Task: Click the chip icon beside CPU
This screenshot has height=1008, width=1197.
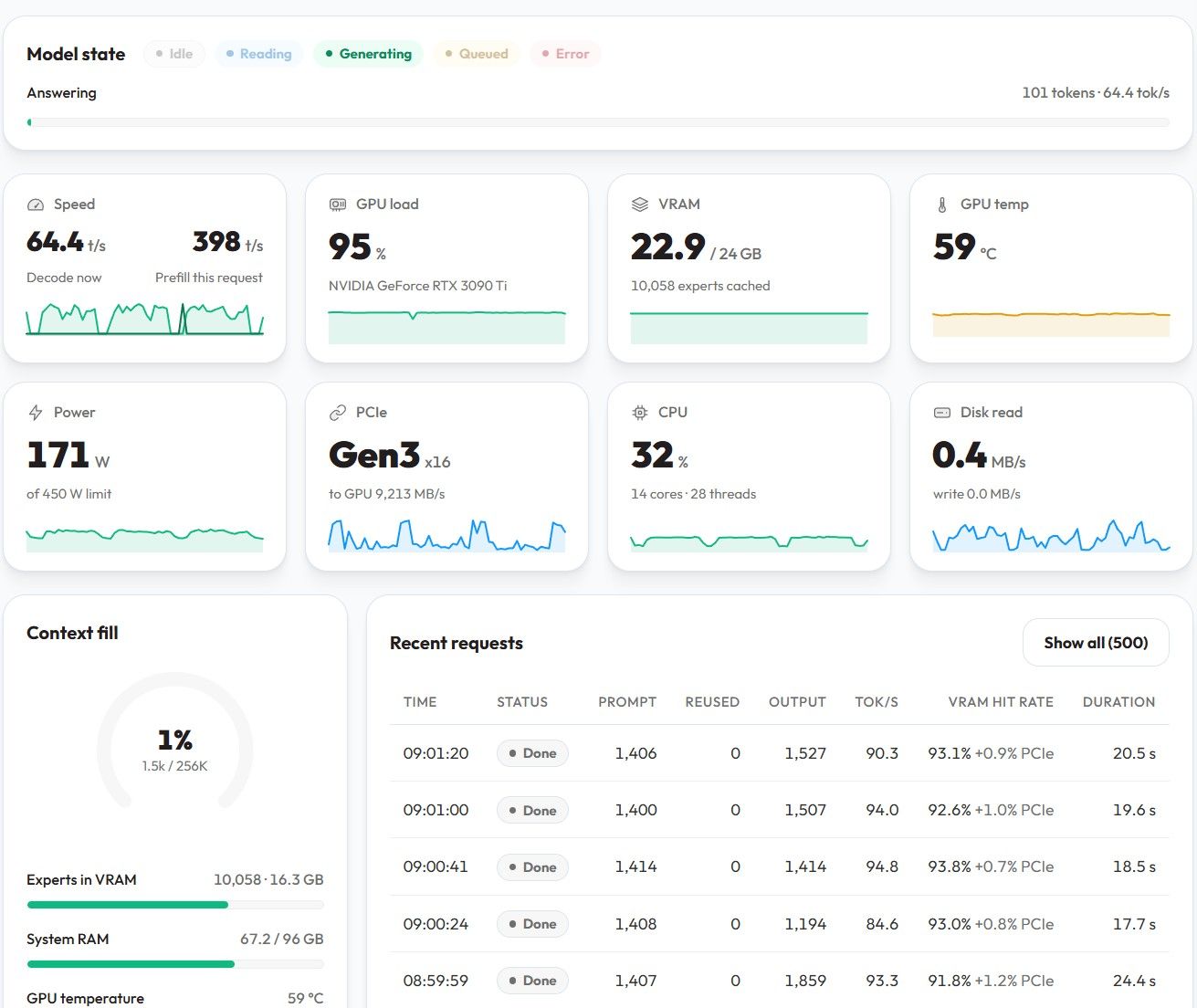Action: pos(640,413)
